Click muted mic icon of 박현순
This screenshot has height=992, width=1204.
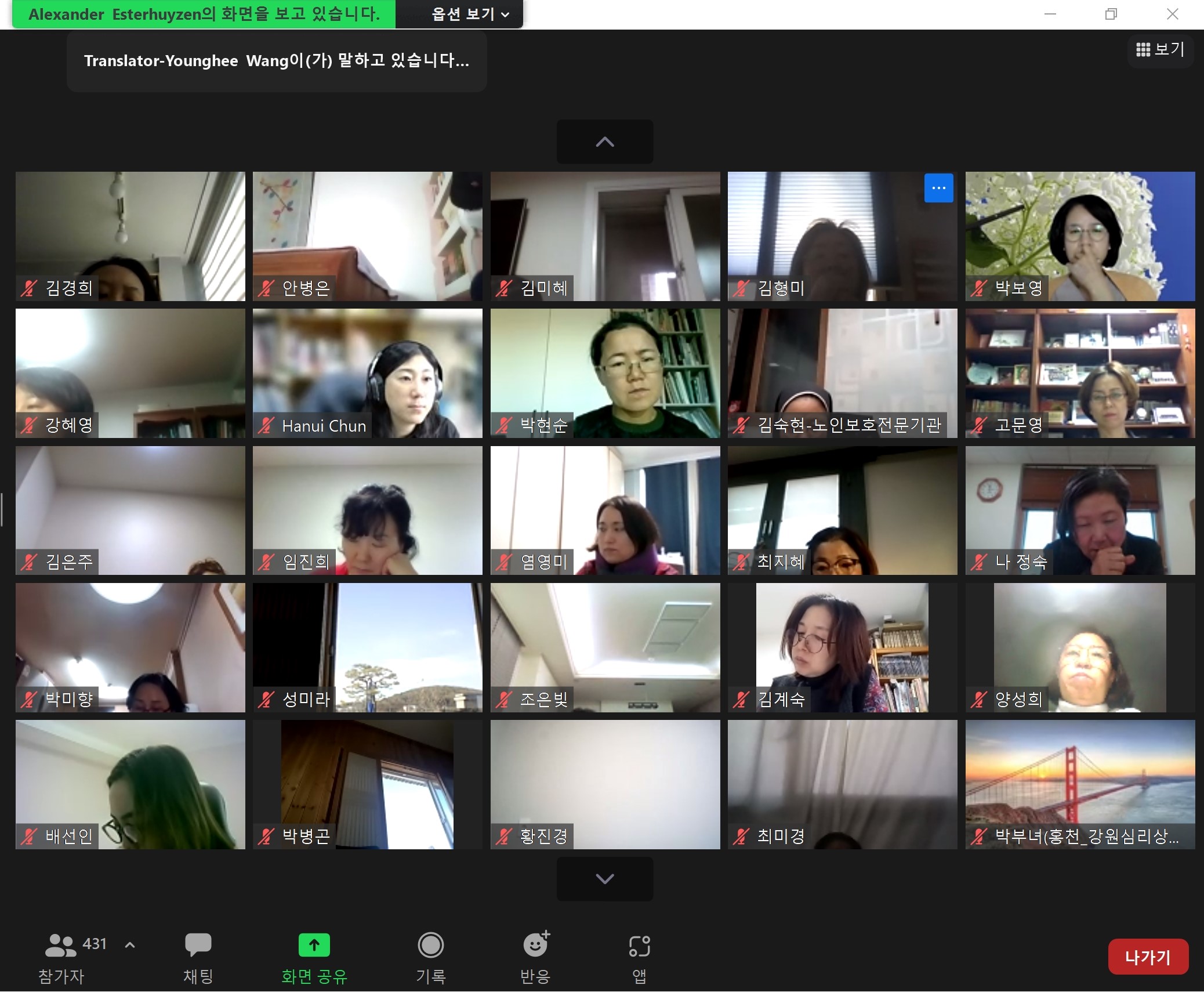click(x=504, y=425)
